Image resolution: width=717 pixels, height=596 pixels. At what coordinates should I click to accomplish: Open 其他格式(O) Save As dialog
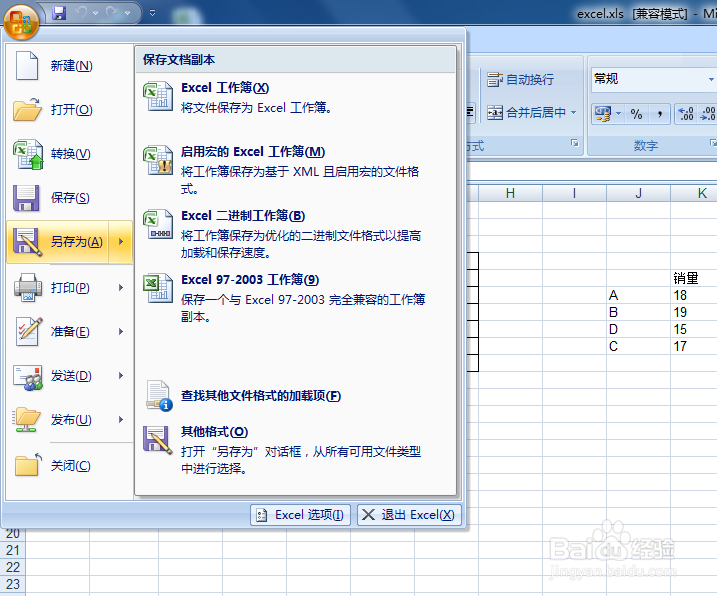295,450
